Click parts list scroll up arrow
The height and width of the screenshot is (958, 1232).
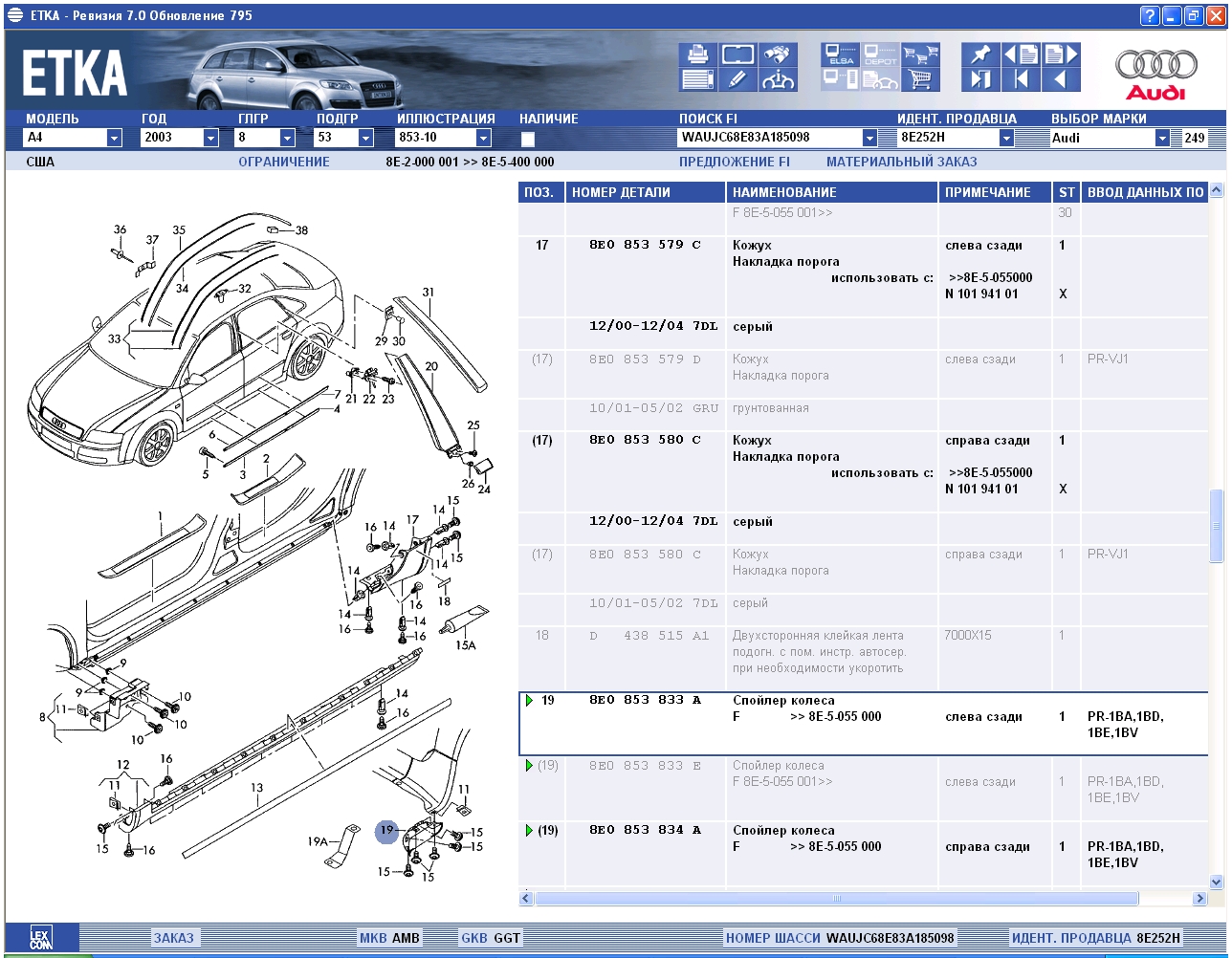[1217, 190]
